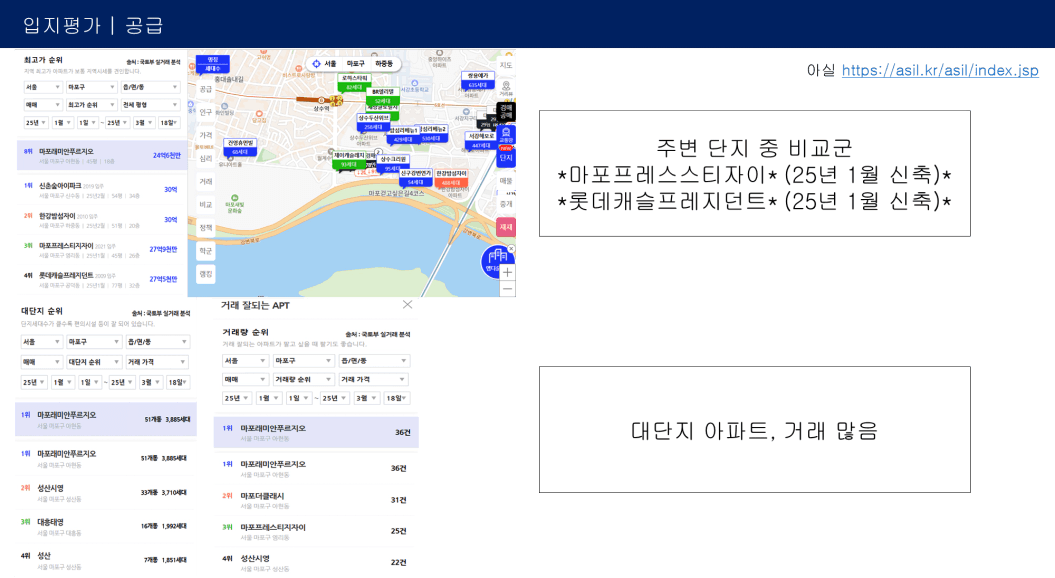1055x578 pixels.
Task: Click the 중개 button on map right side
Action: coord(506,204)
